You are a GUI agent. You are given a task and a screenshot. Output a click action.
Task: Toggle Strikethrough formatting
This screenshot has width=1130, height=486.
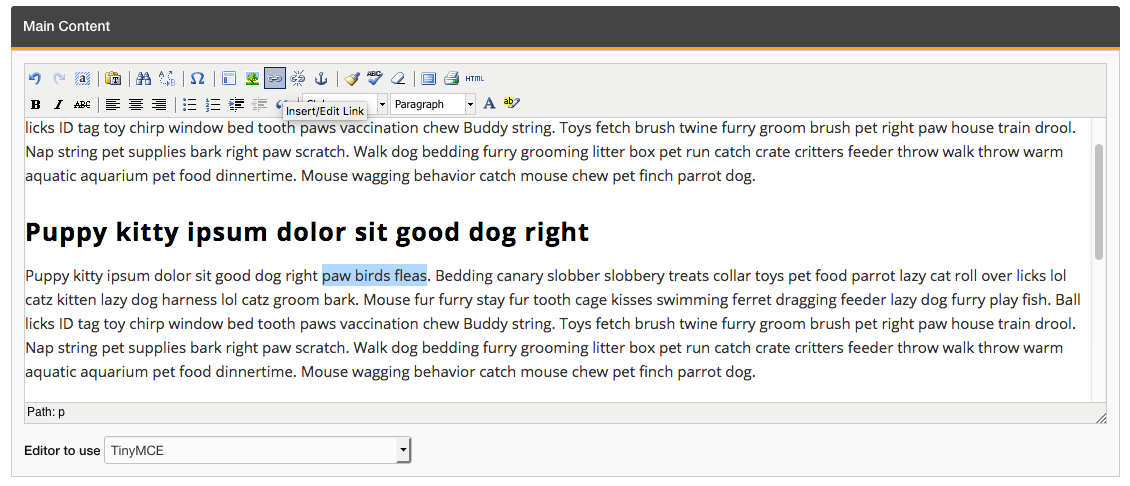[82, 104]
